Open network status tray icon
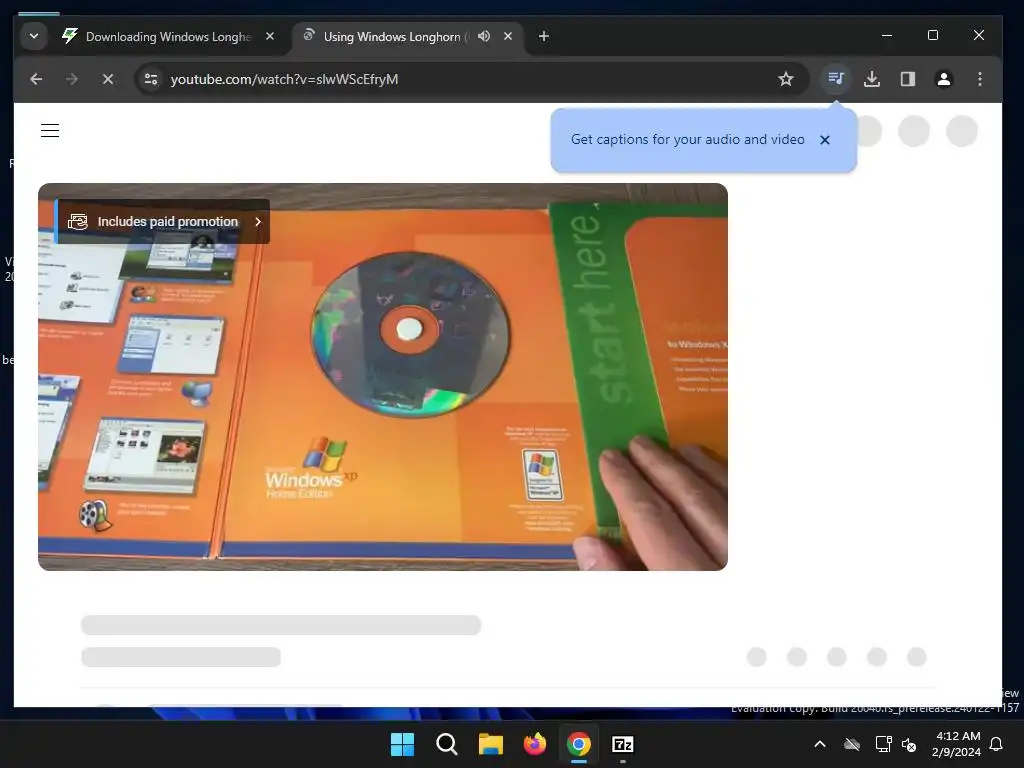1024x768 pixels. coord(884,744)
